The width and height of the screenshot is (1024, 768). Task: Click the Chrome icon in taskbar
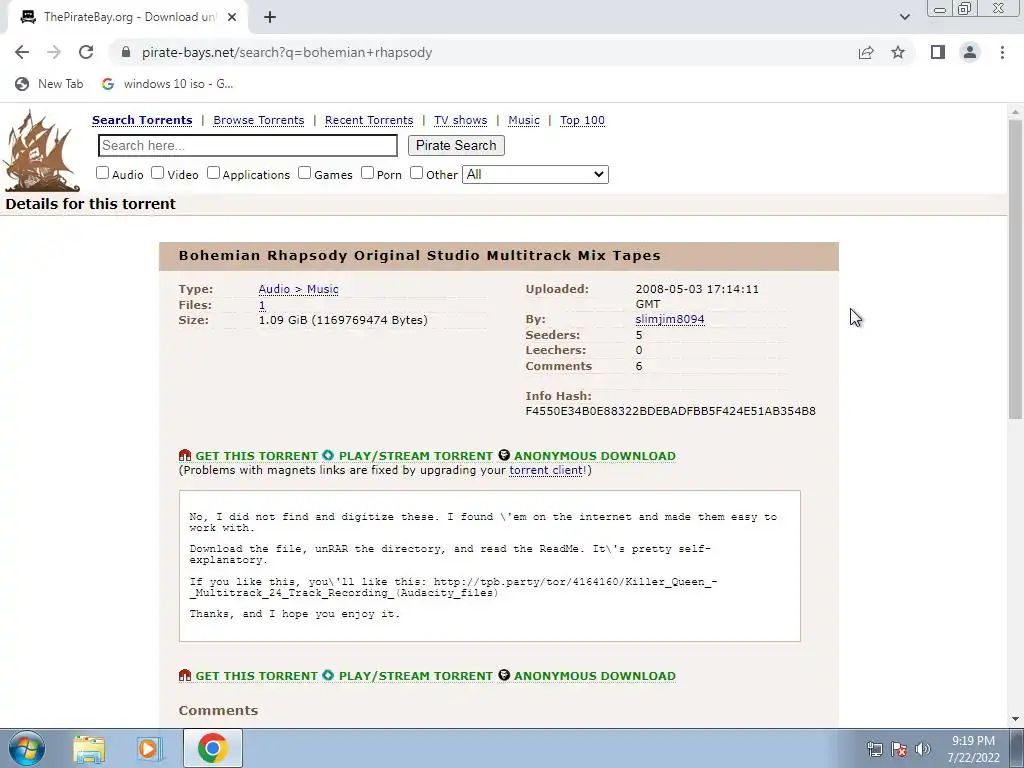212,748
